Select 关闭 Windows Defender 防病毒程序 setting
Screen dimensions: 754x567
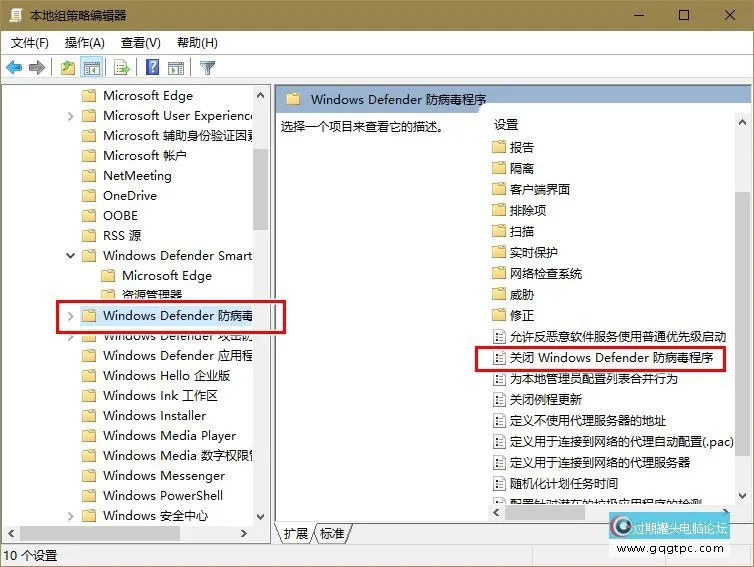(x=615, y=357)
